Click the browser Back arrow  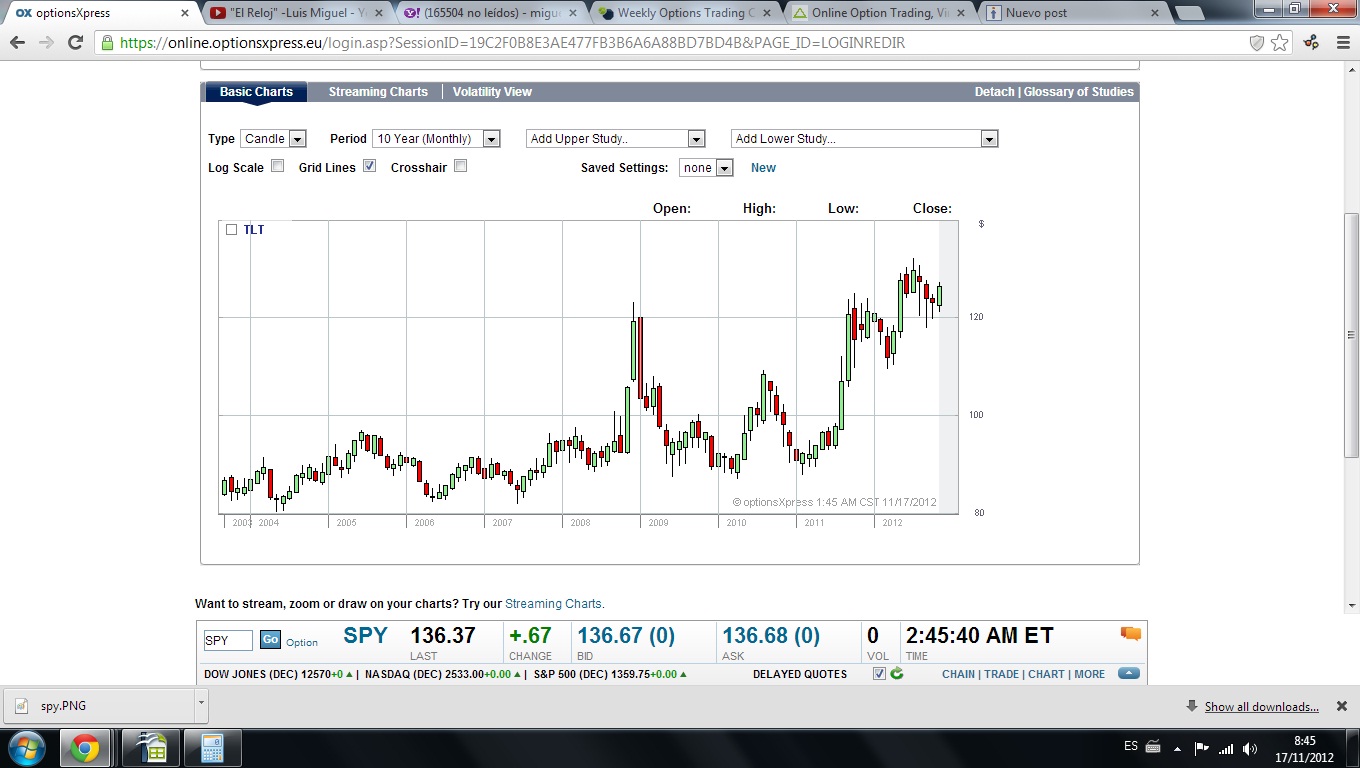18,43
